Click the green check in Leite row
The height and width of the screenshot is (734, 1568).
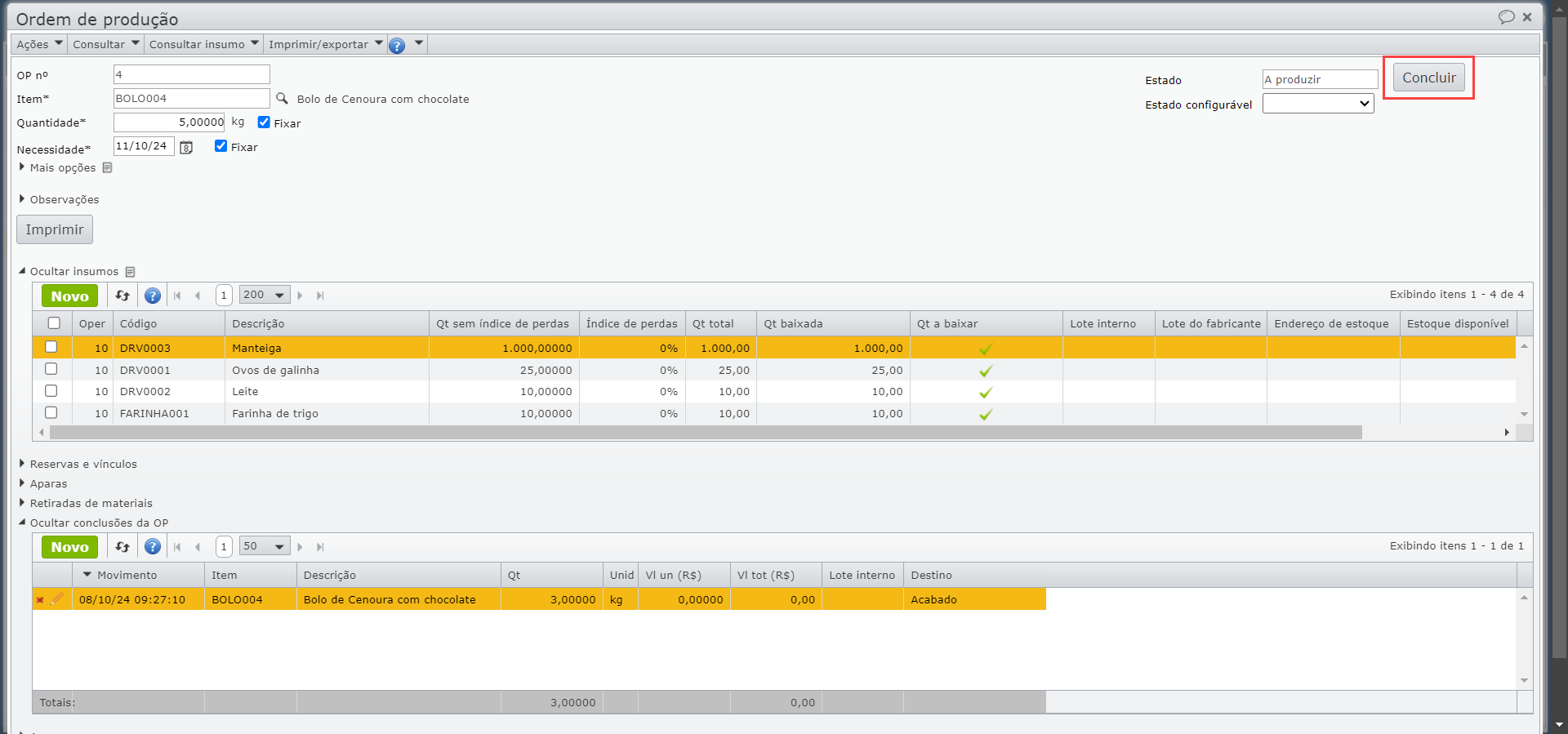click(986, 393)
